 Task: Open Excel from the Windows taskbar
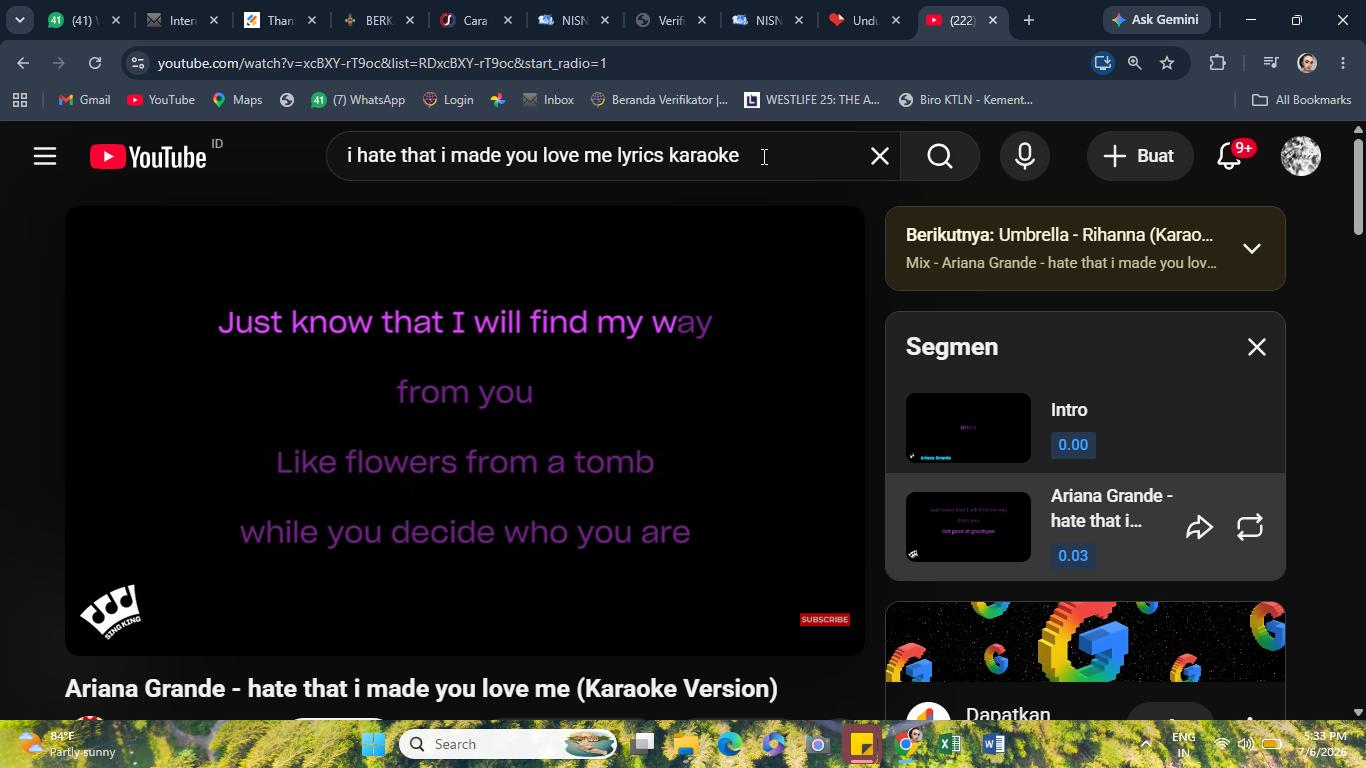[949, 744]
